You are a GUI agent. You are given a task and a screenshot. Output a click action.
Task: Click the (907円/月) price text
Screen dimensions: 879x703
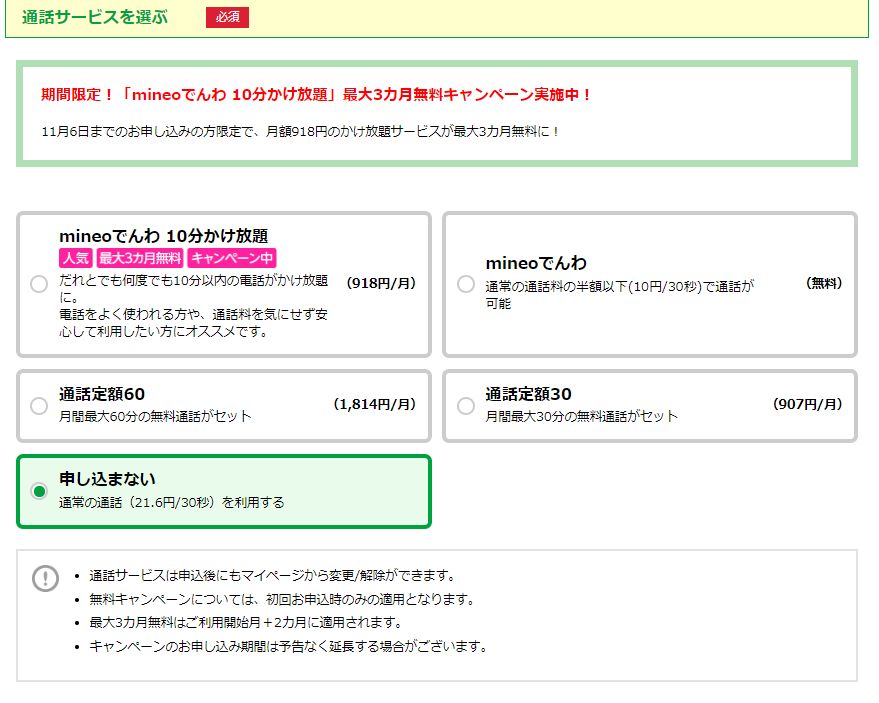(807, 404)
